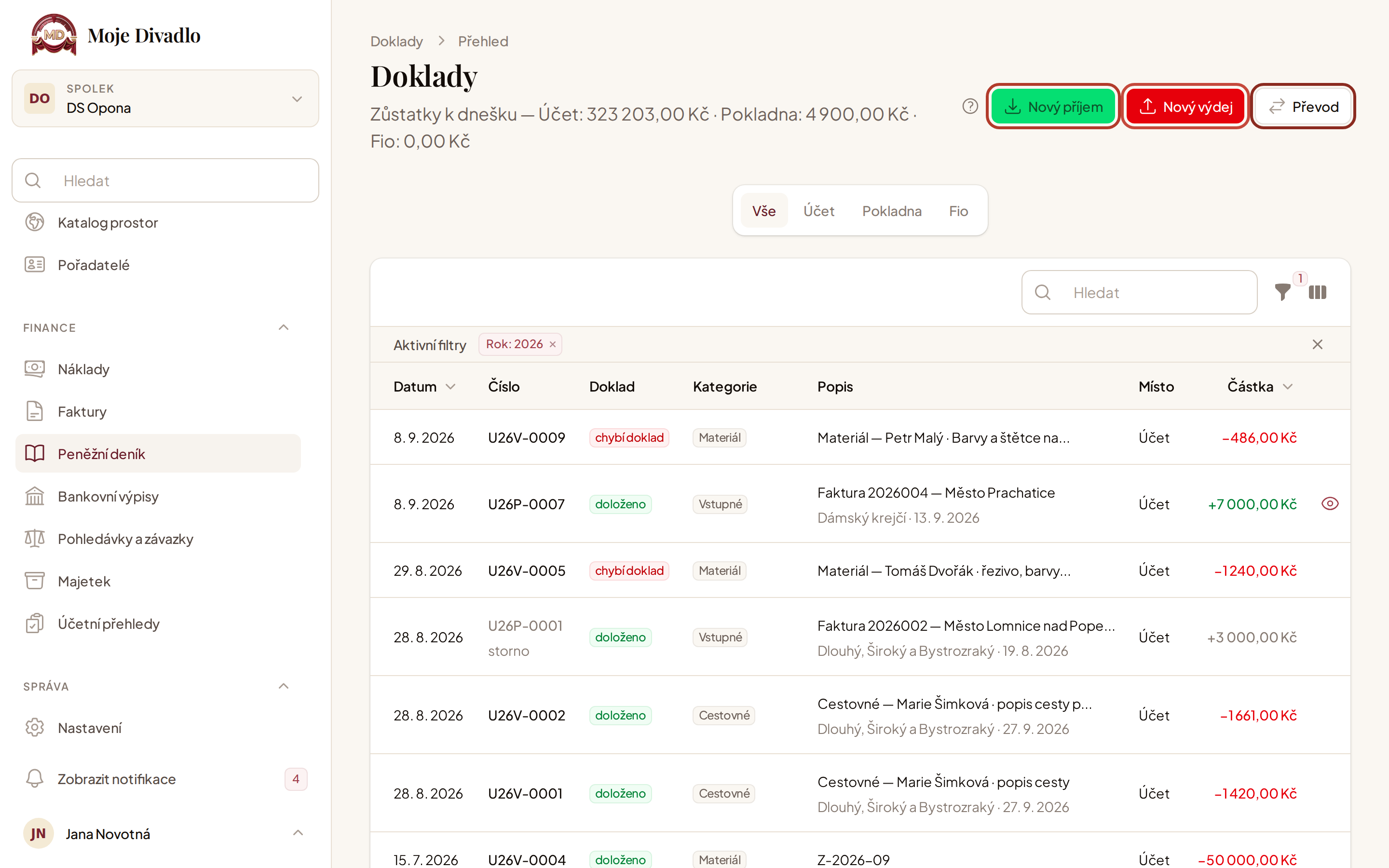Open the row U26V-0009
The height and width of the screenshot is (868, 1389).
pyautogui.click(x=860, y=437)
